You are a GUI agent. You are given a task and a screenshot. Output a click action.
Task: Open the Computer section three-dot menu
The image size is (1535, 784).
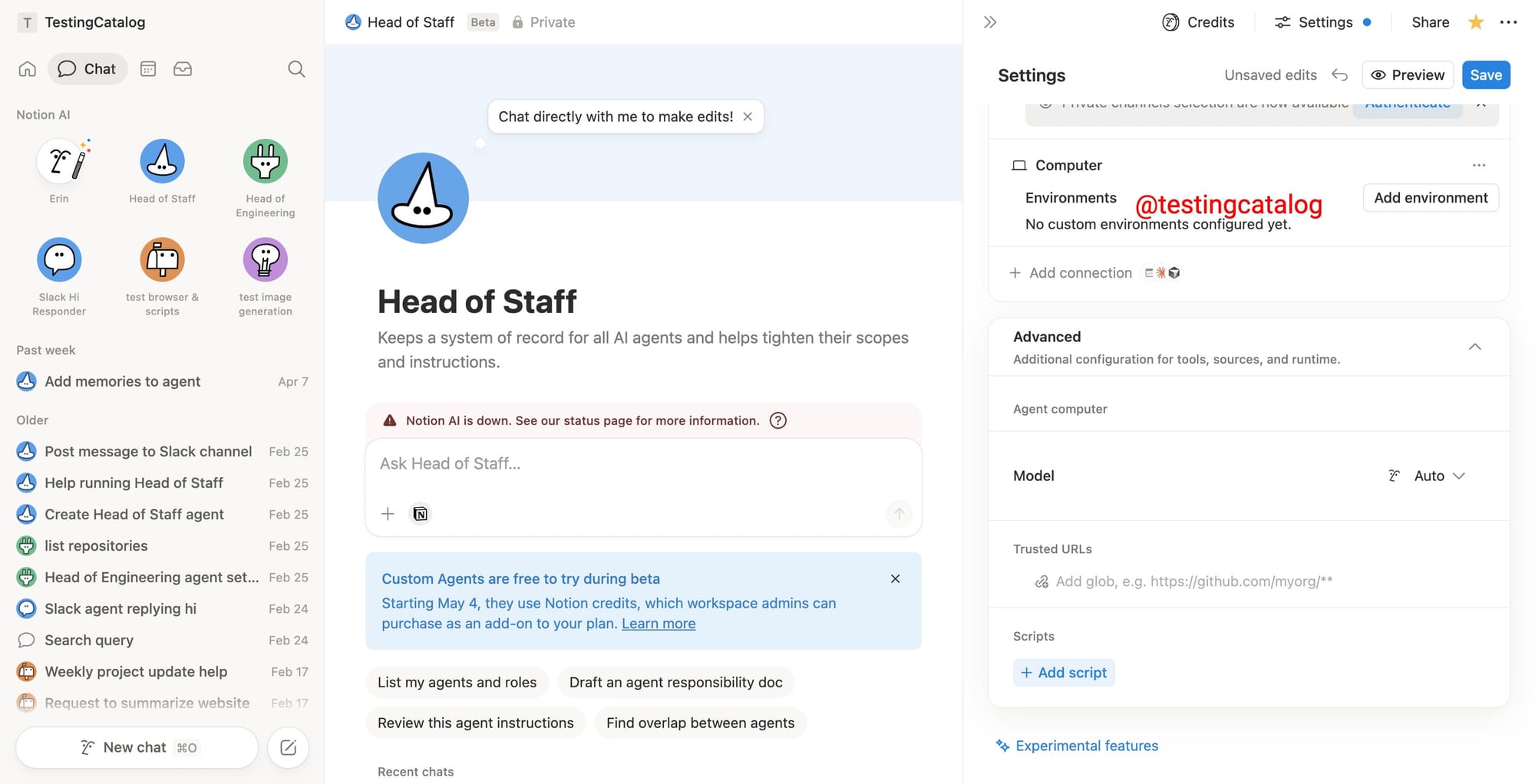[1479, 165]
